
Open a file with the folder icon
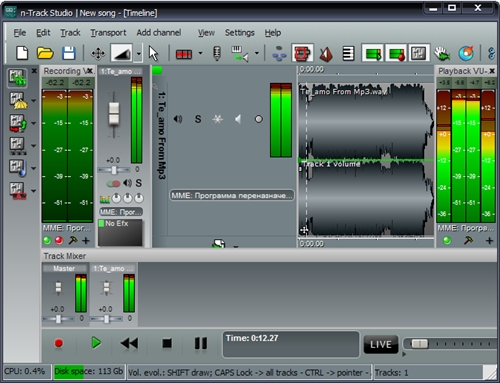click(45, 53)
